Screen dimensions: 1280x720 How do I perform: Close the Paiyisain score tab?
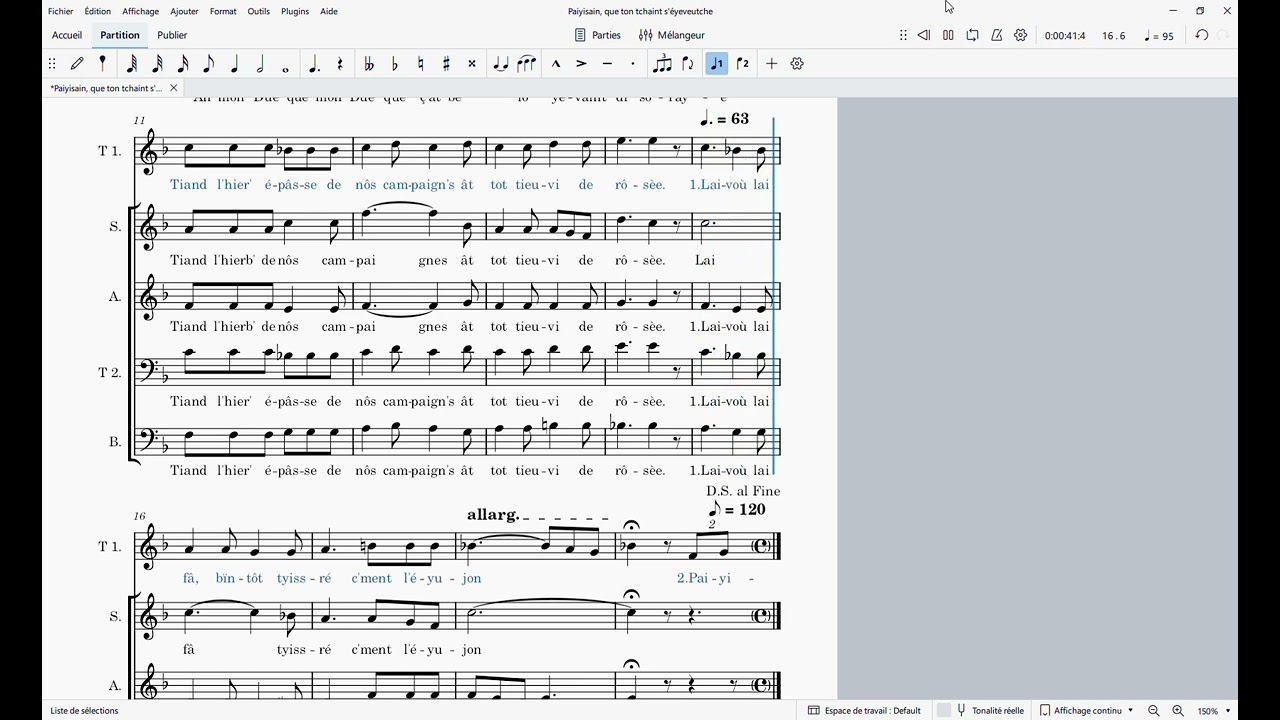pos(173,88)
